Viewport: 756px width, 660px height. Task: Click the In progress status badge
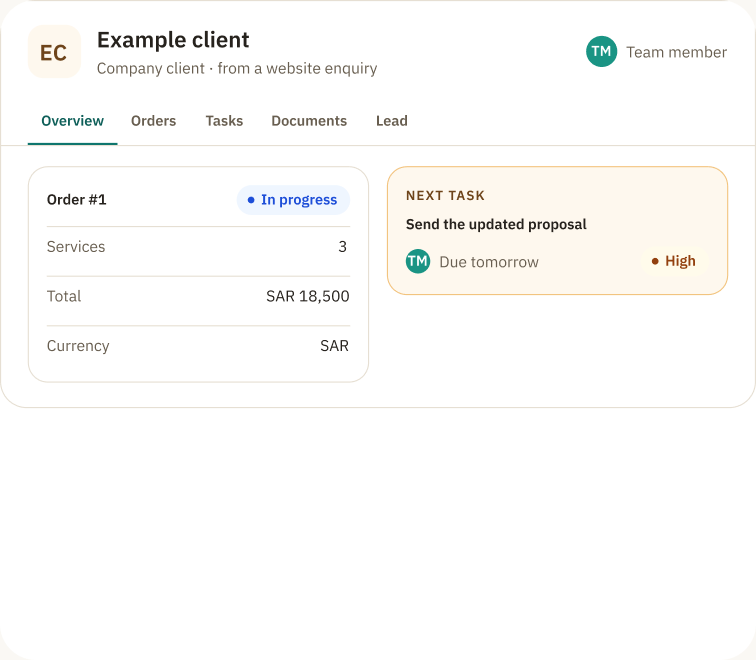pyautogui.click(x=293, y=200)
